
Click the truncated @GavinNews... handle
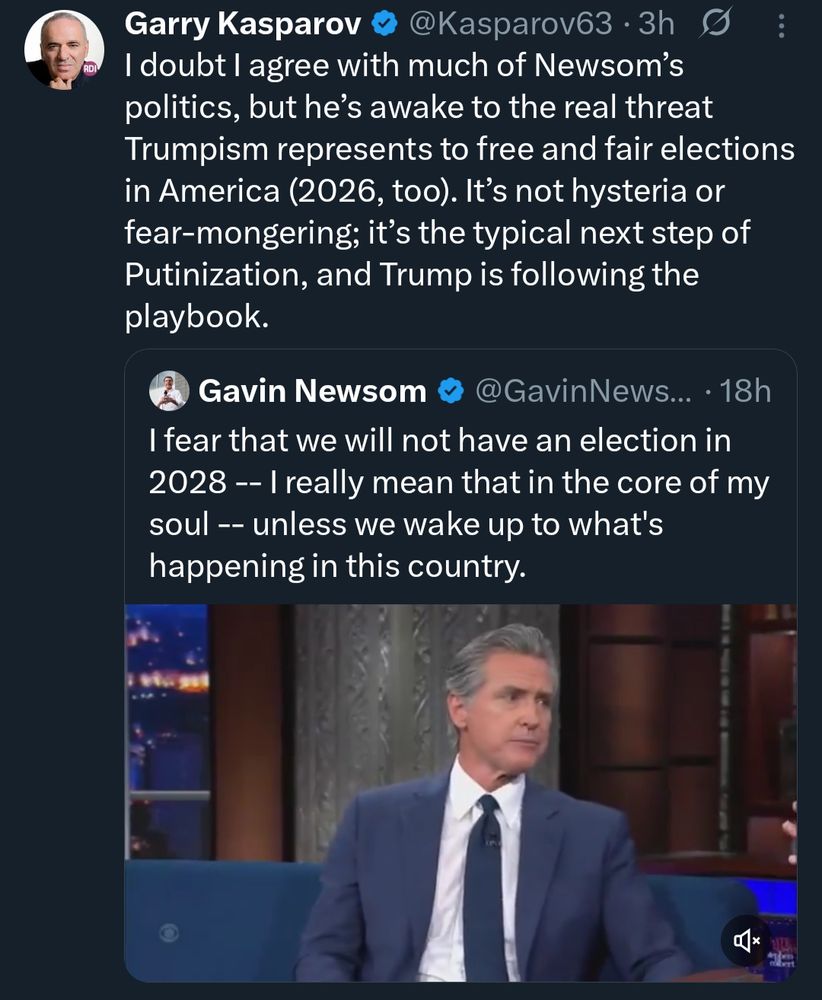click(575, 391)
